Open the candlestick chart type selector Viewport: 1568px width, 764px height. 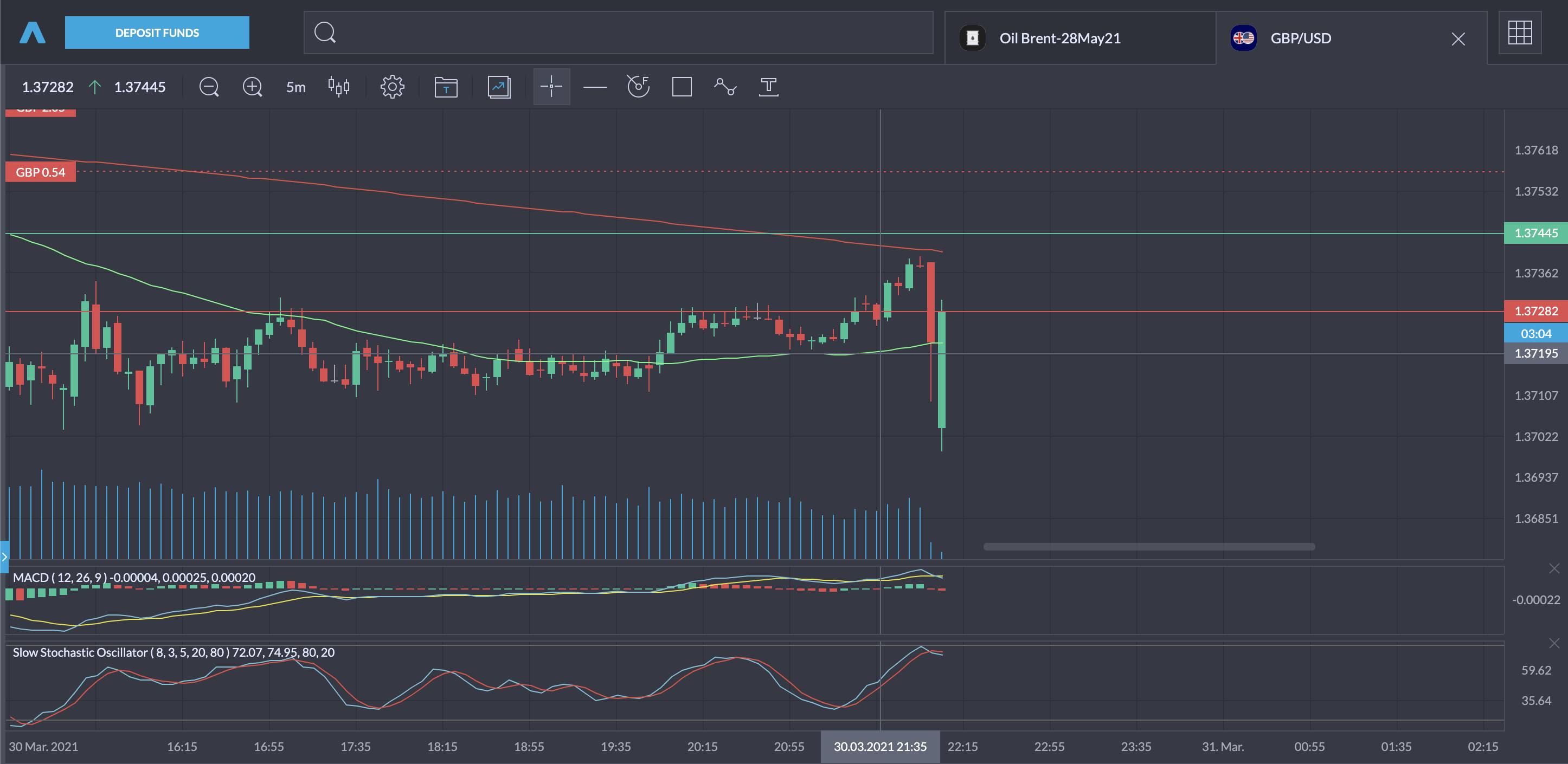click(338, 87)
